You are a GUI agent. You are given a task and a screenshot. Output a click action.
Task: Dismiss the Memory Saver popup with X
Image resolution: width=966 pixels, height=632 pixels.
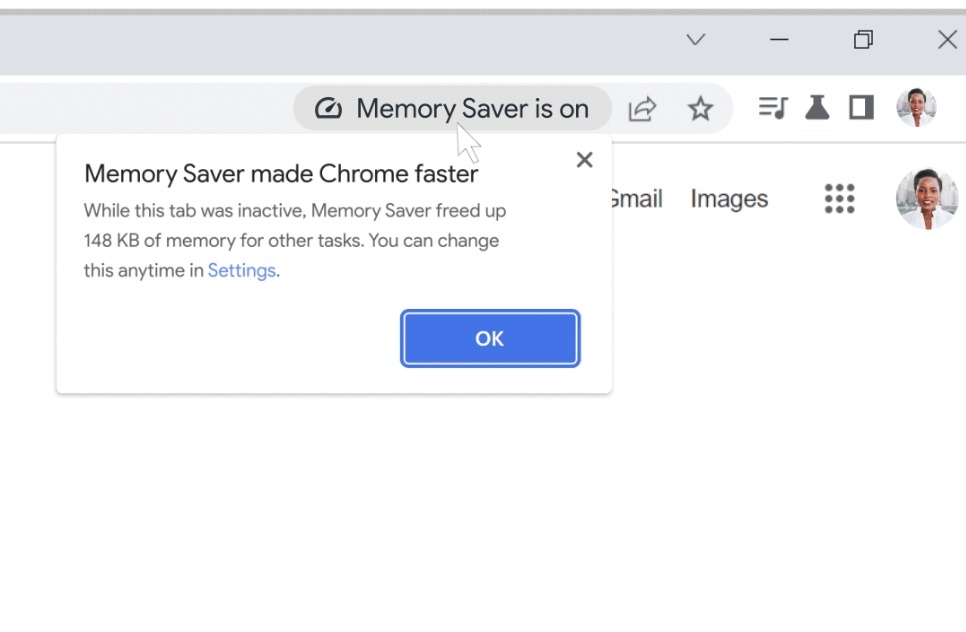[x=585, y=160]
